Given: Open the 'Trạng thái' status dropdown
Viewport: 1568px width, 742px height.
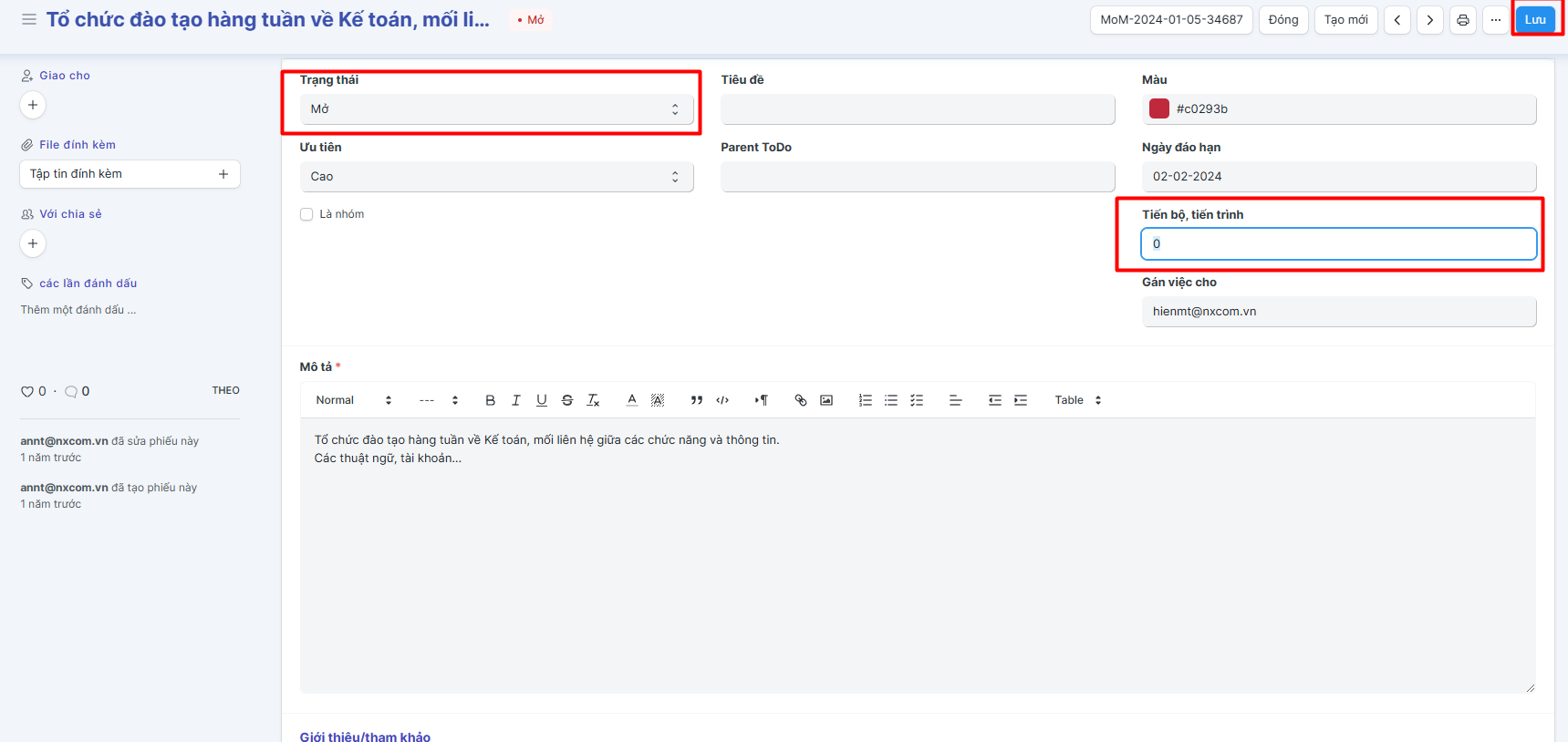Looking at the screenshot, I should pos(496,109).
